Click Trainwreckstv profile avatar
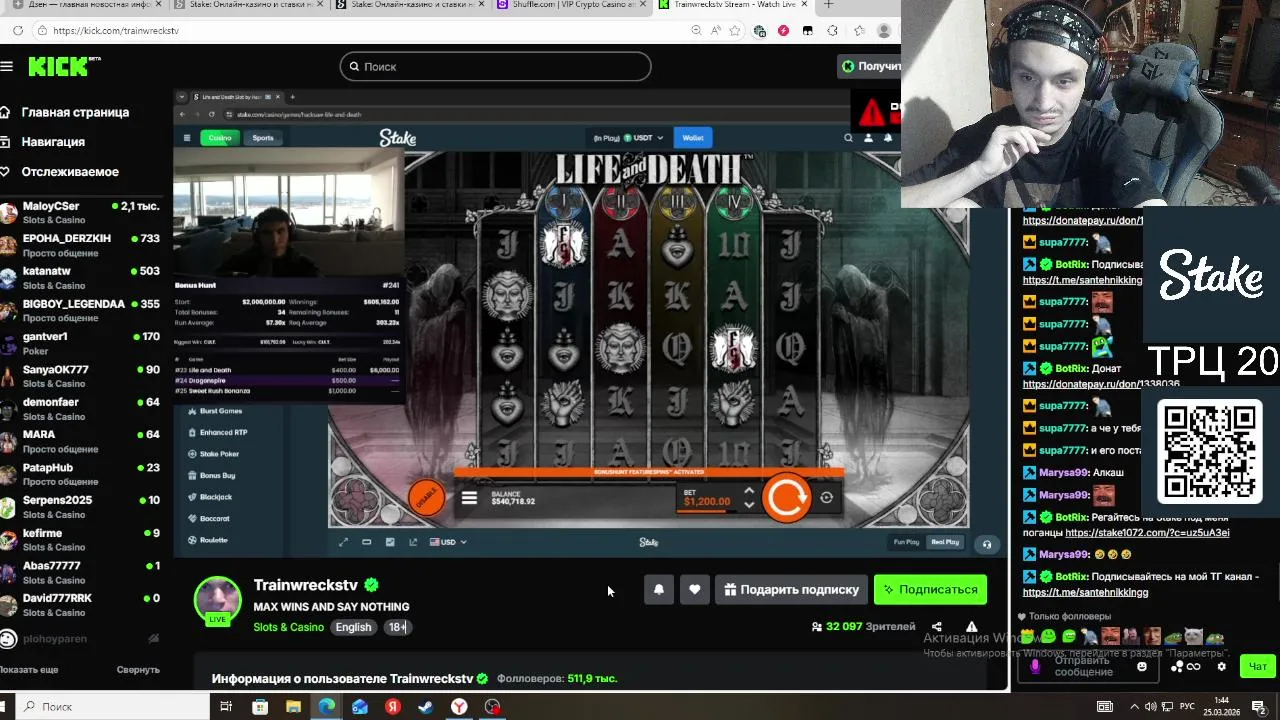1280x720 pixels. click(x=217, y=600)
